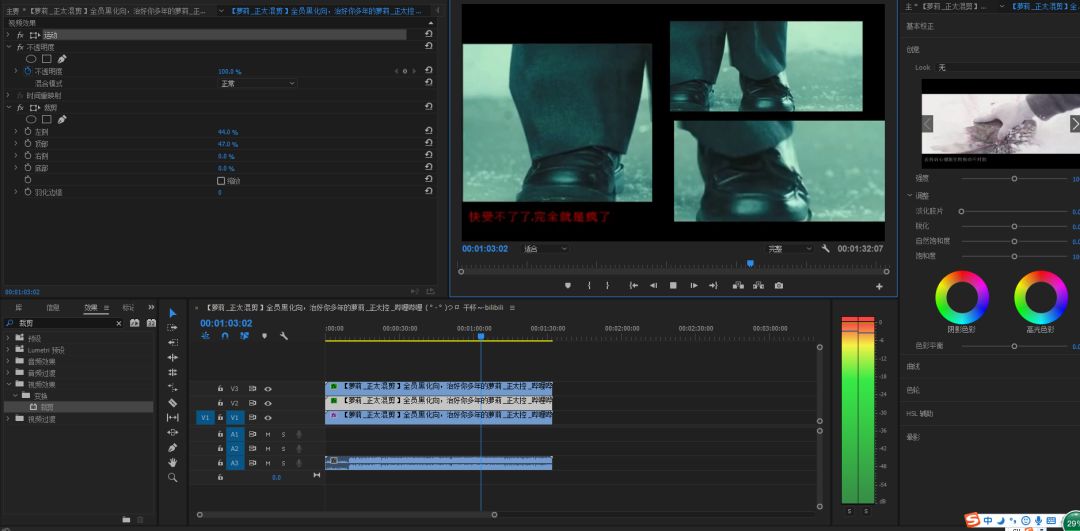
Task: Expand the Lumetri presets folder
Action: point(9,350)
